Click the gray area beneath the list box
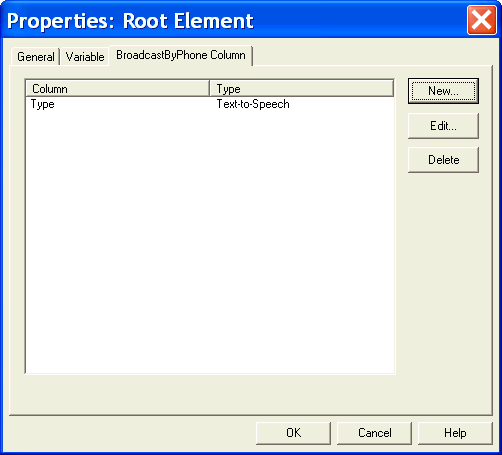502x455 pixels. (210, 394)
